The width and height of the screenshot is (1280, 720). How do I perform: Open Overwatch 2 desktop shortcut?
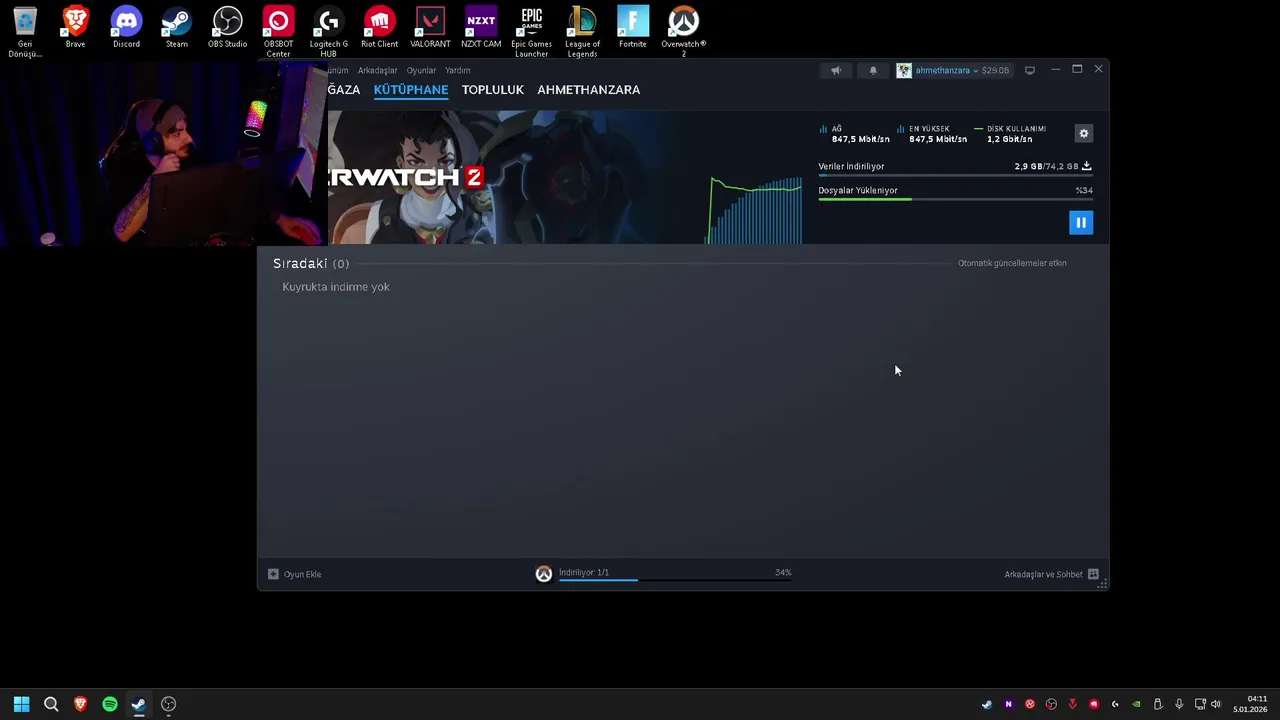point(684,31)
